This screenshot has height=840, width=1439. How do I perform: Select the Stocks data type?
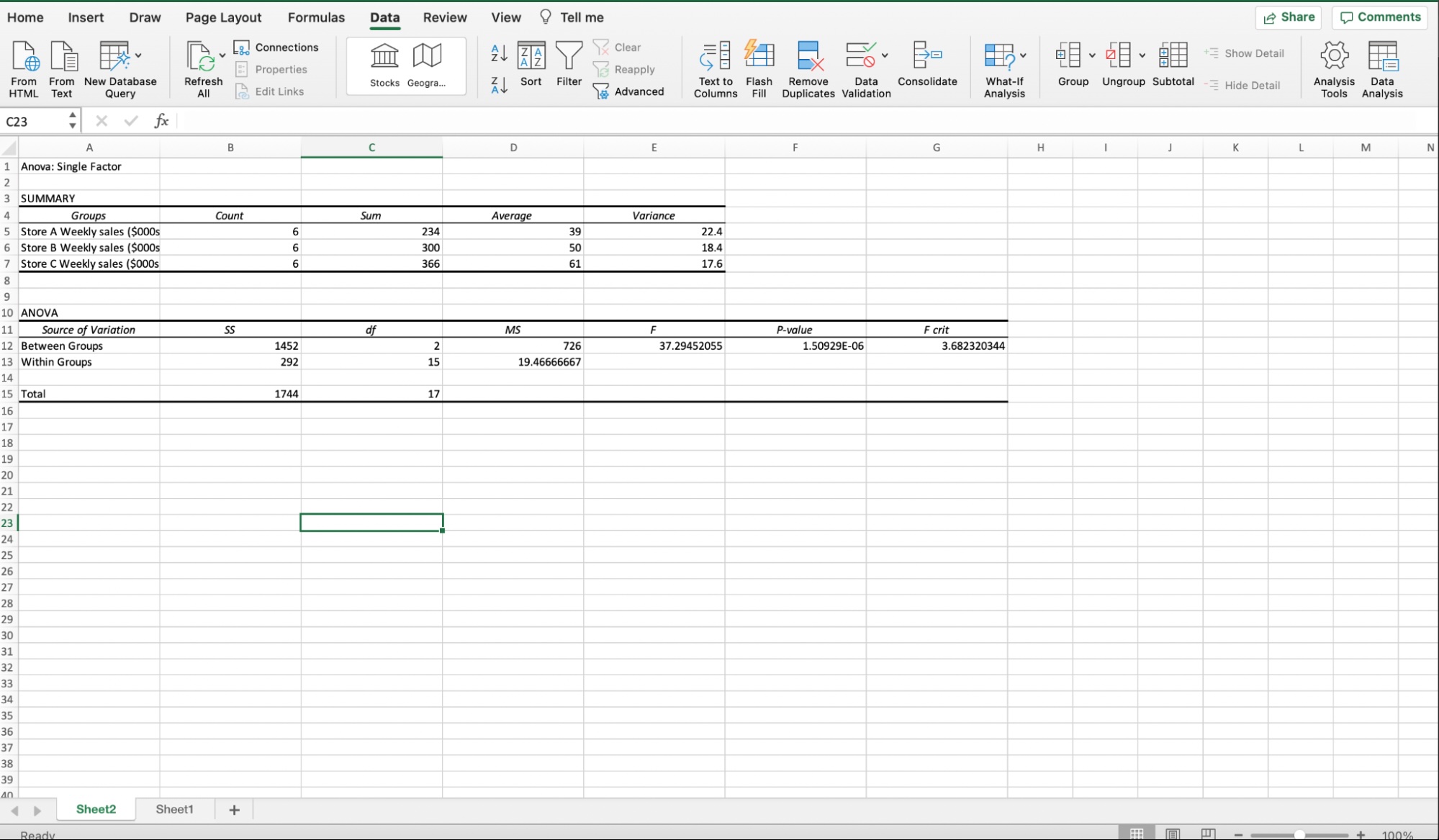[384, 65]
